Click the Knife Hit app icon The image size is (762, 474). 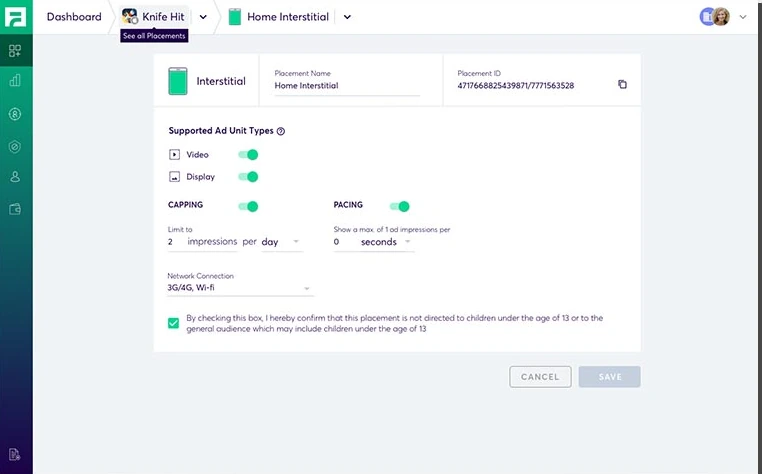(x=130, y=17)
